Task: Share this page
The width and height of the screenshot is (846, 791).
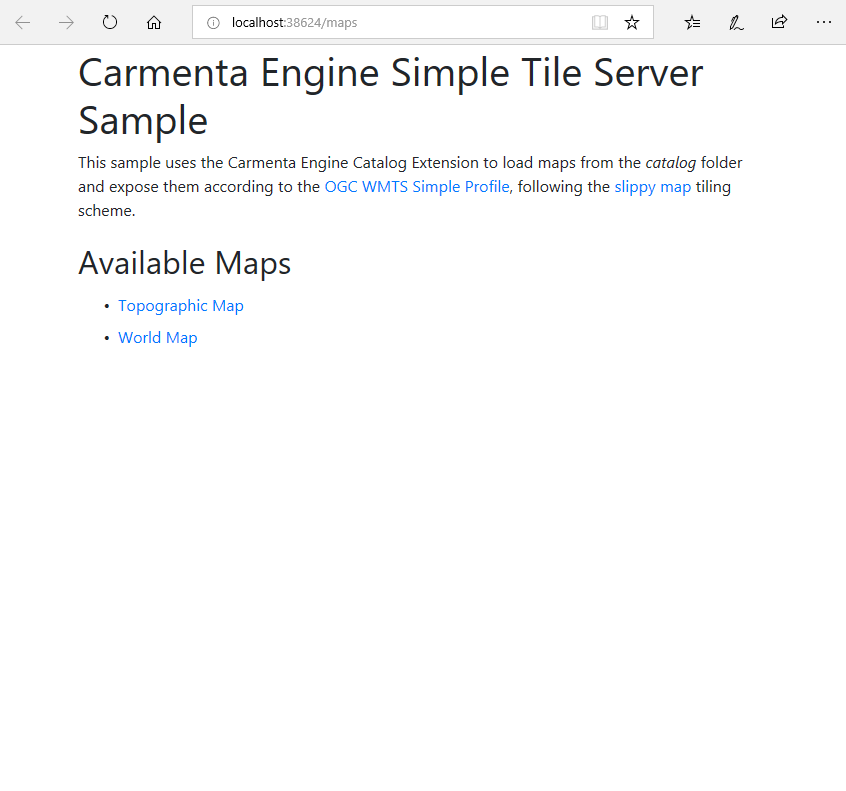Action: point(779,22)
